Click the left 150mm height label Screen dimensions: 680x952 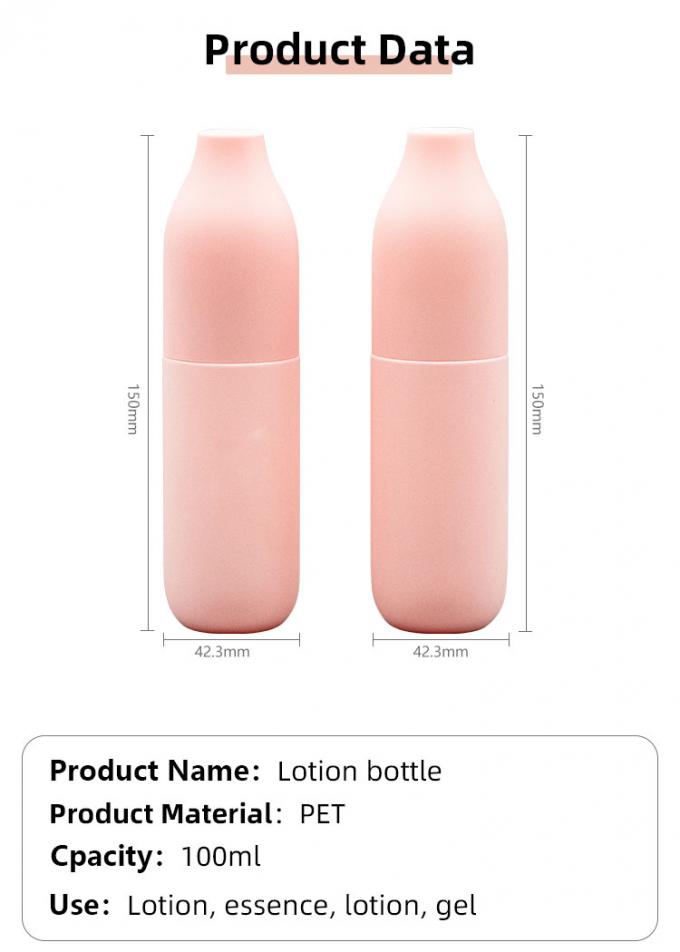[132, 409]
